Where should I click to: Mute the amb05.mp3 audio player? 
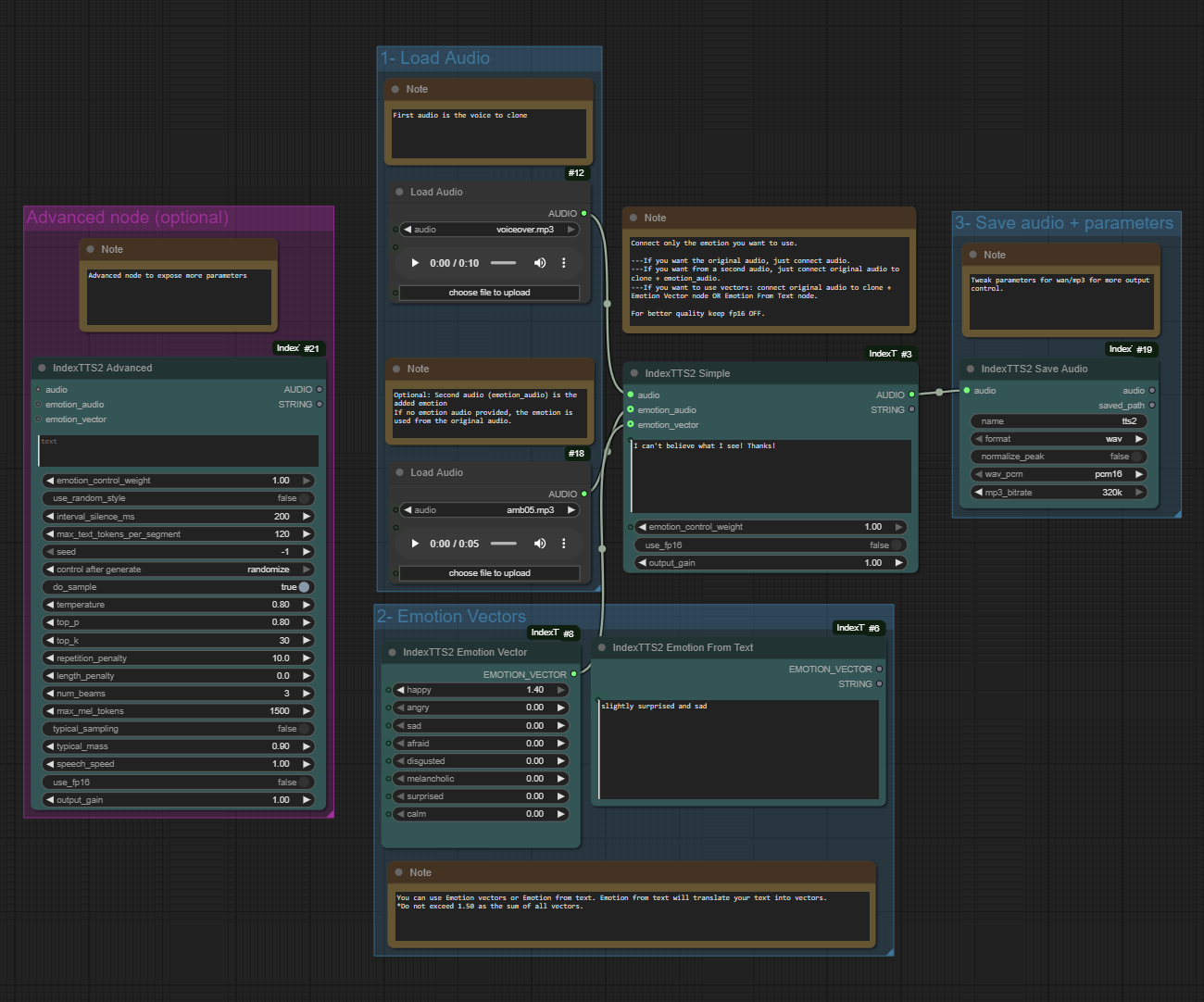coord(540,544)
